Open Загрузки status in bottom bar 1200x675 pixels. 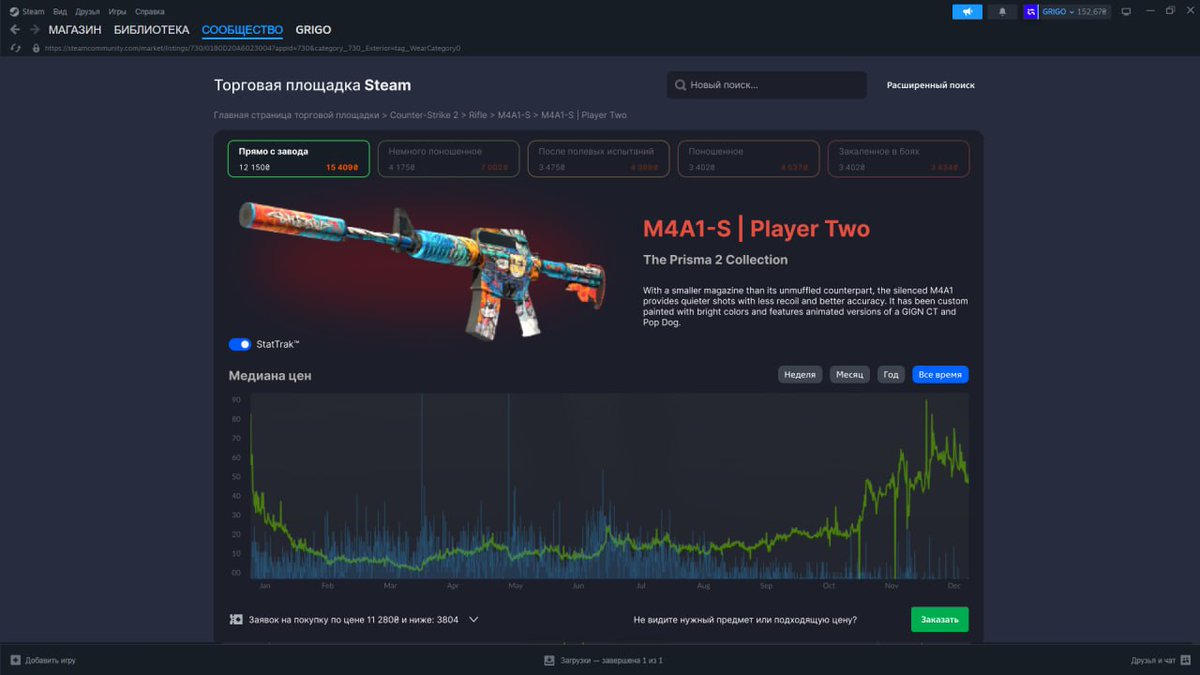coord(611,660)
